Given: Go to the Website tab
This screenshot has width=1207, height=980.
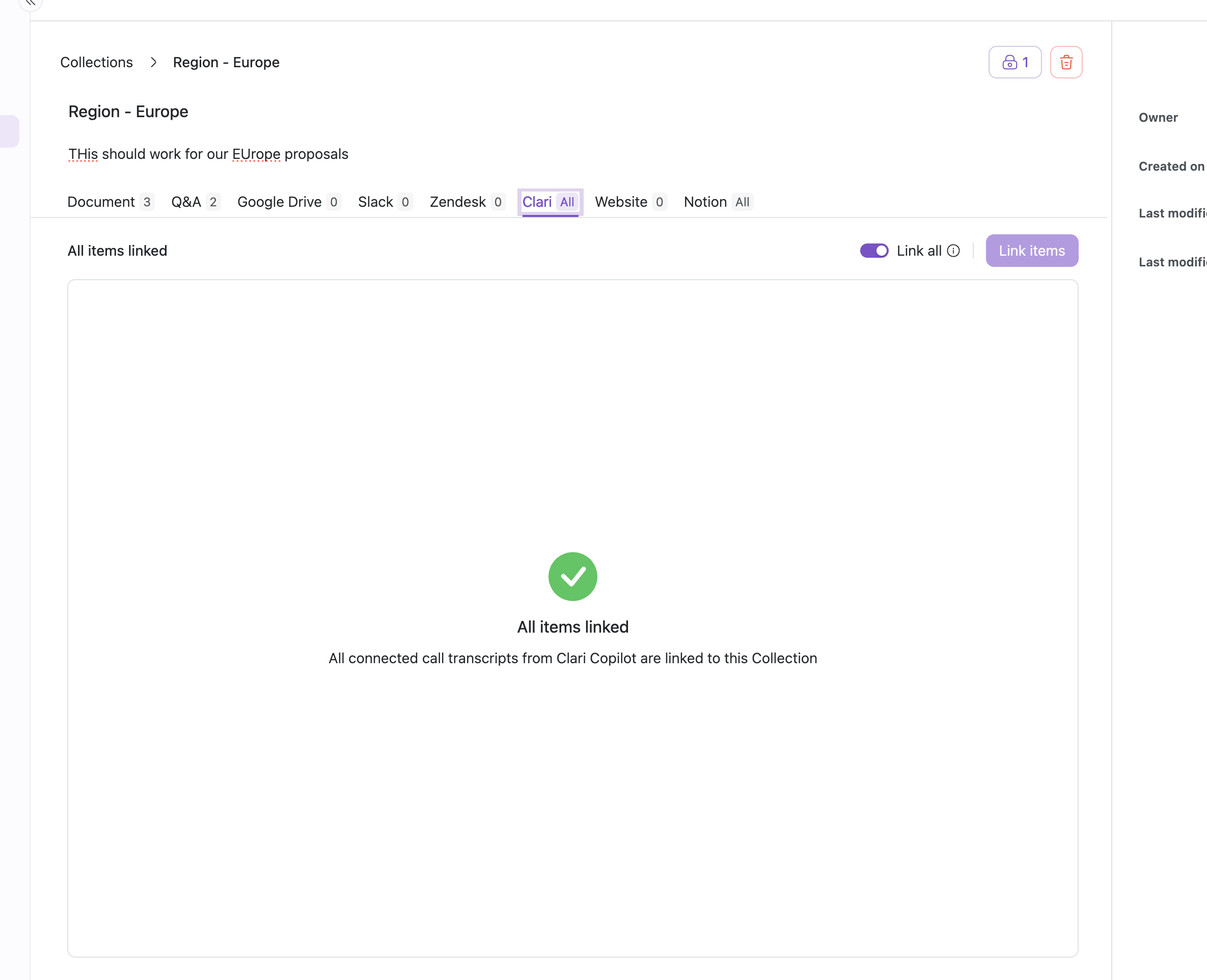Looking at the screenshot, I should click(x=630, y=202).
